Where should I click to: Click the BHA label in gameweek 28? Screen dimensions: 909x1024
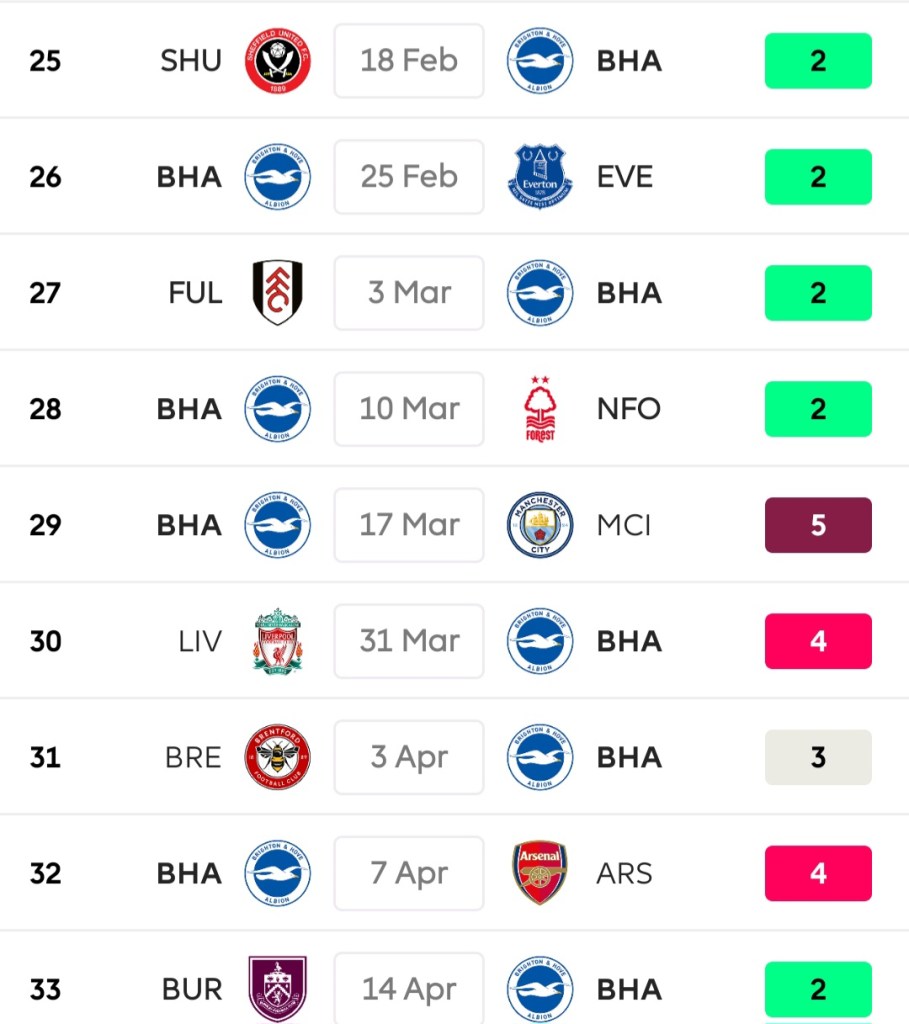189,409
